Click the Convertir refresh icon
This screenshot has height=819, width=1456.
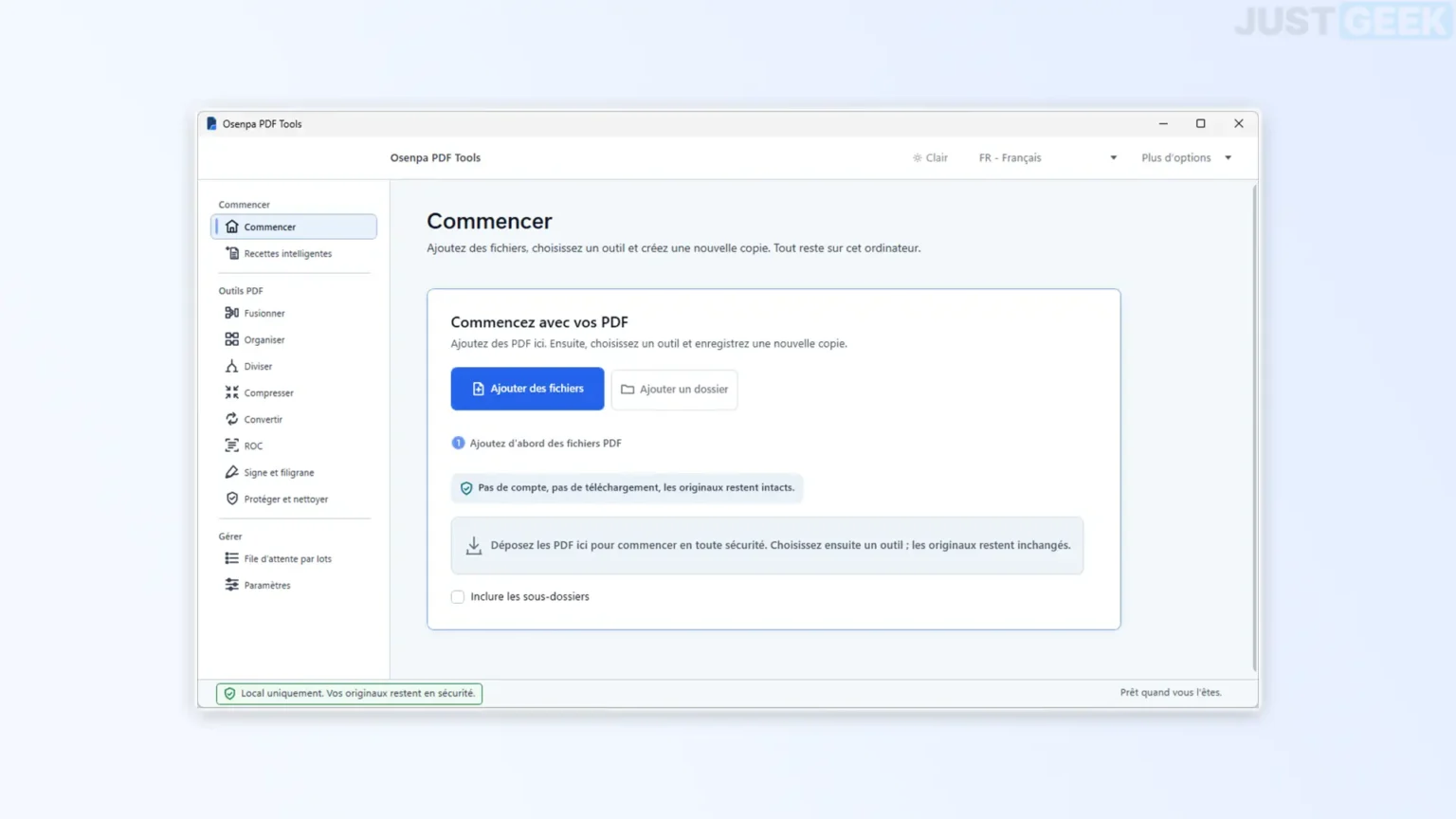pyautogui.click(x=232, y=419)
